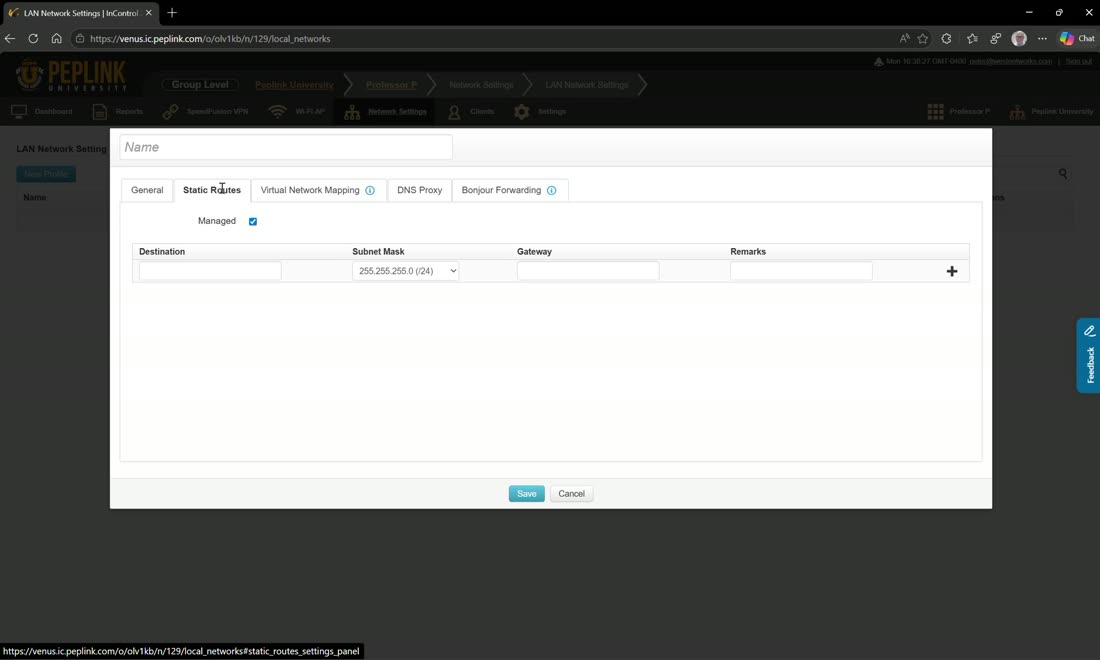Open SpeedFusion VPN navigation item

point(206,112)
